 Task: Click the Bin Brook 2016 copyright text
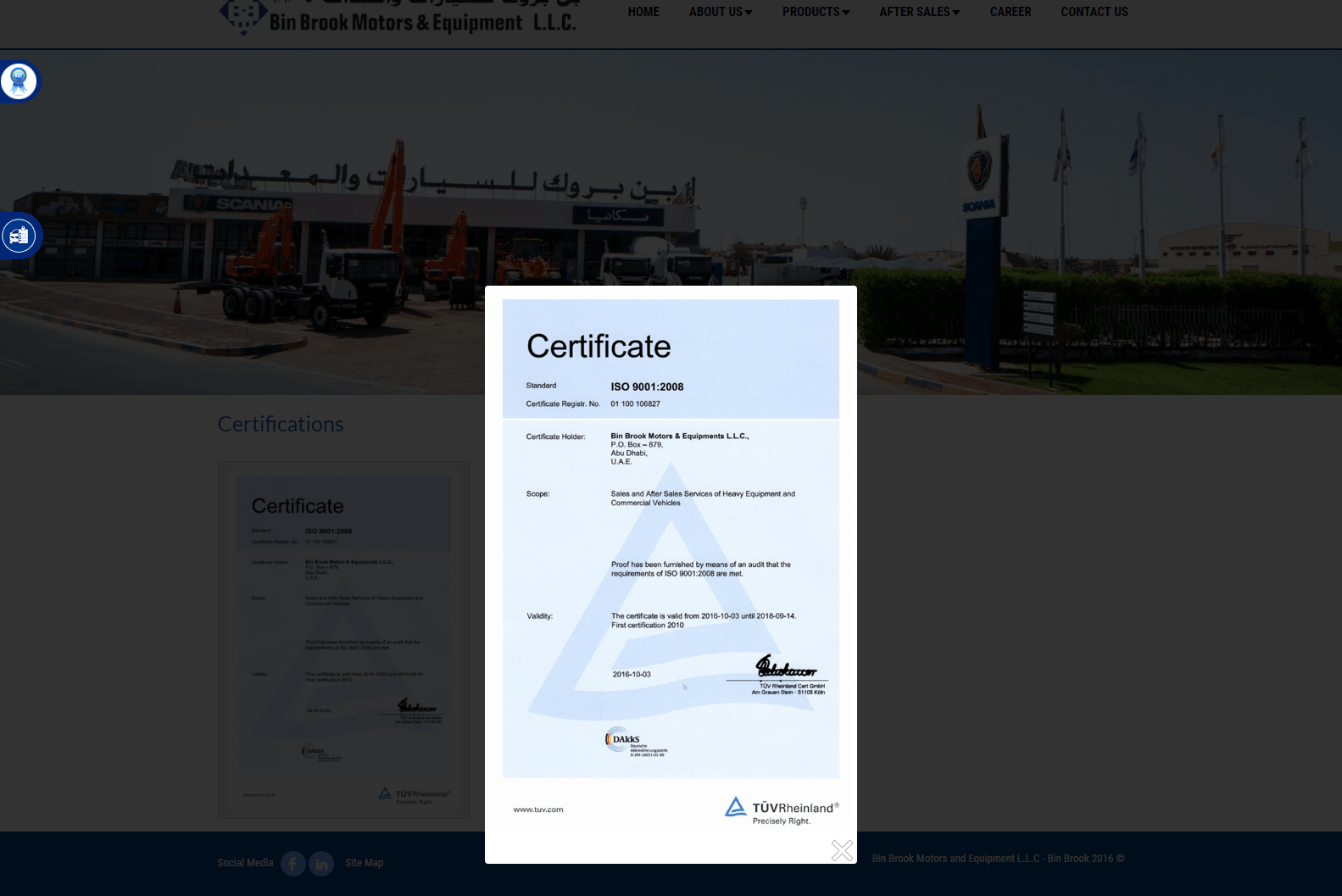998,859
